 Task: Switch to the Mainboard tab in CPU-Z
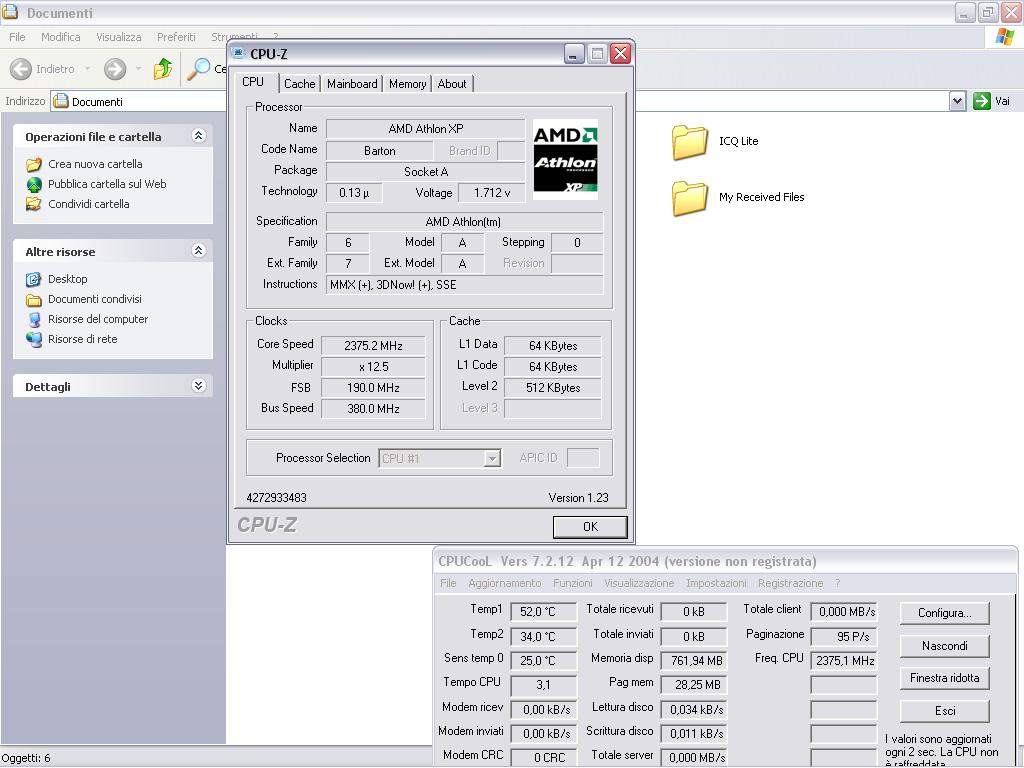point(352,84)
